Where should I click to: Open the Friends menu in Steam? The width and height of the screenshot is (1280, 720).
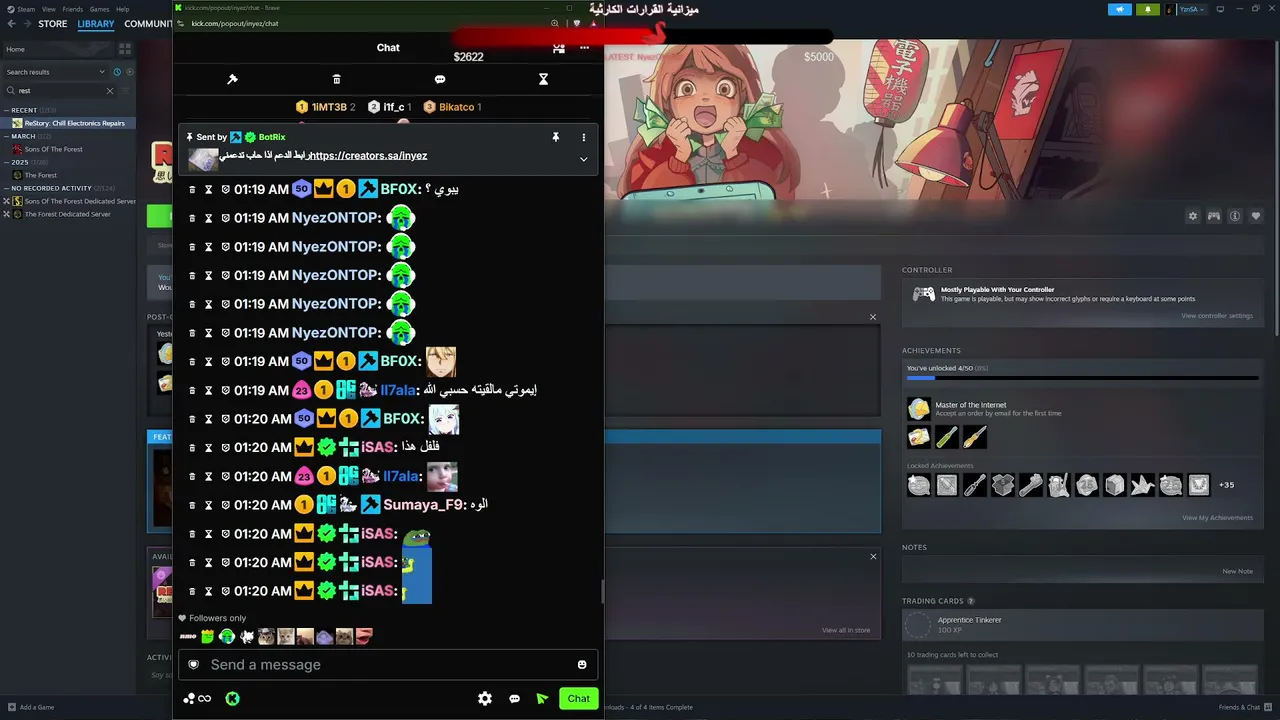73,9
